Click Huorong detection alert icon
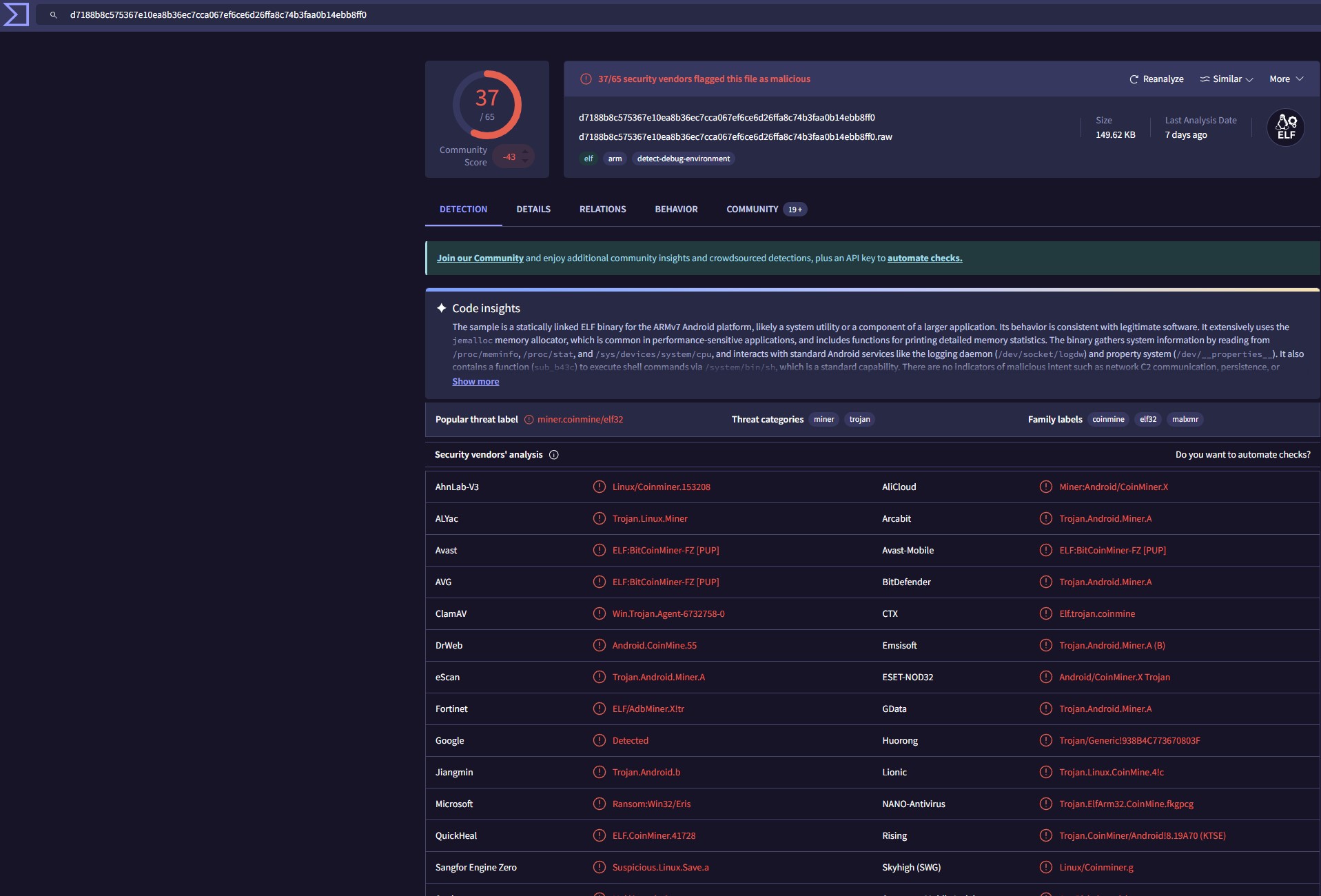This screenshot has width=1321, height=896. (x=1046, y=740)
